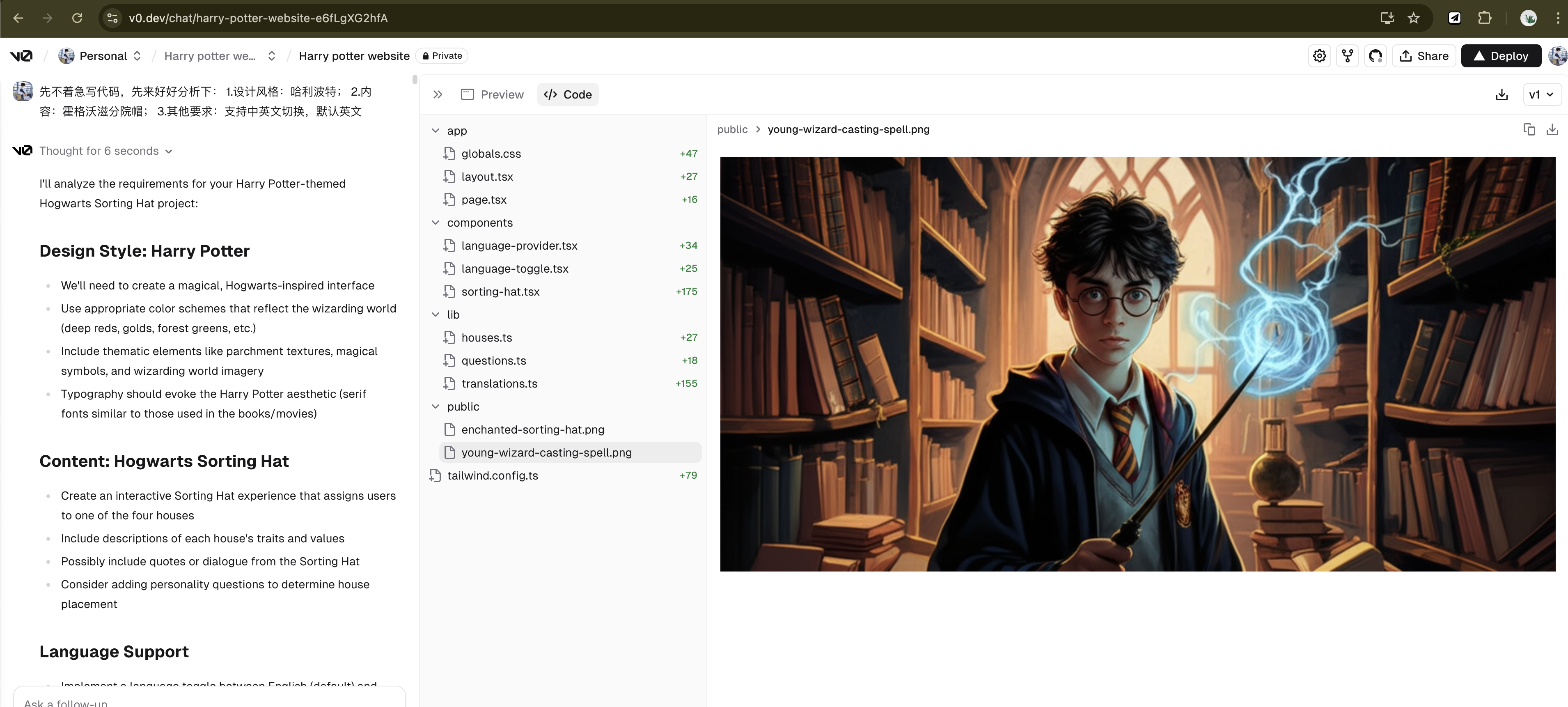Viewport: 1568px width, 707px height.
Task: Click the v0 logo home icon
Action: [21, 56]
